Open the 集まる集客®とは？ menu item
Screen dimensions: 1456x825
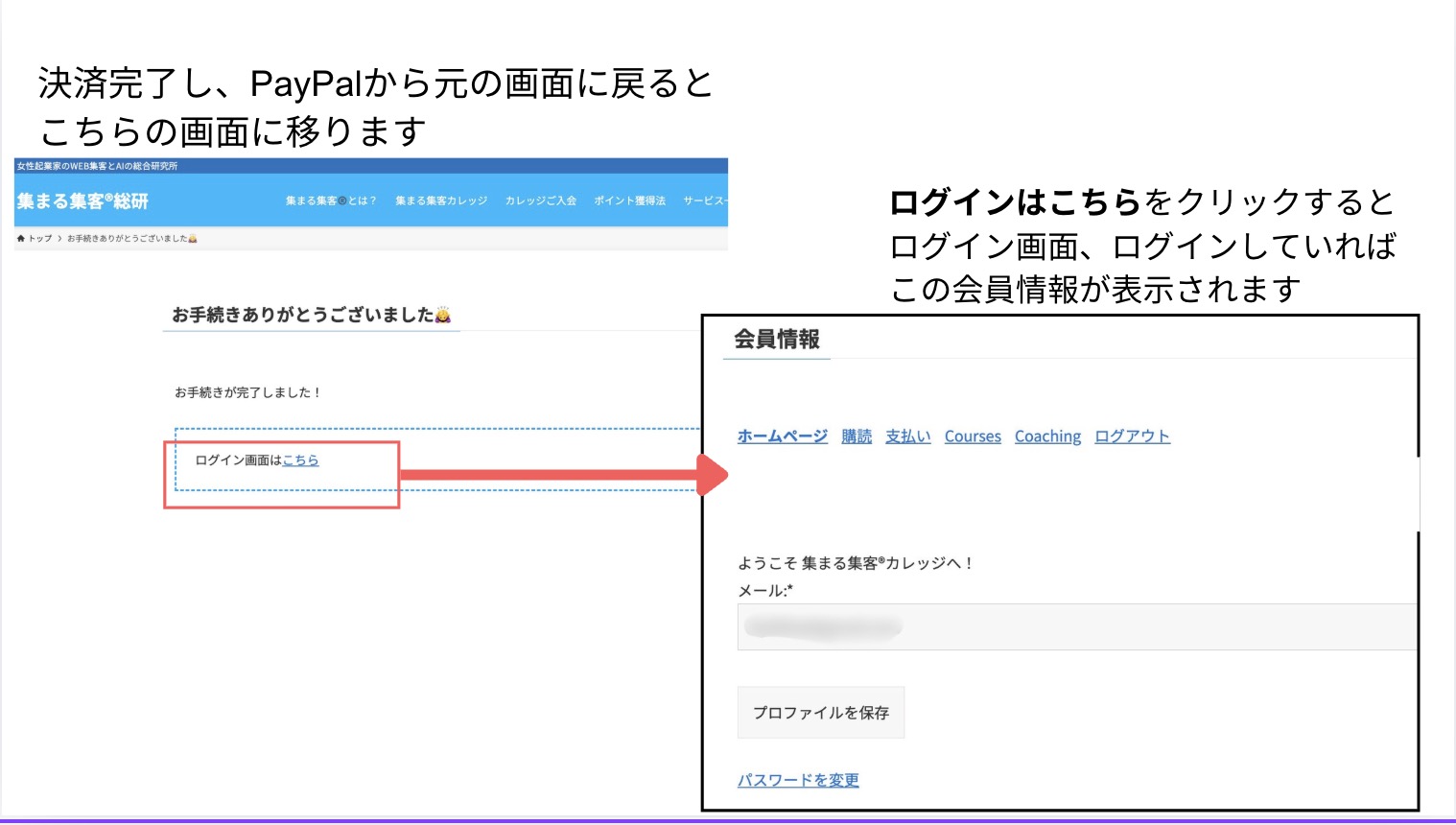331,200
